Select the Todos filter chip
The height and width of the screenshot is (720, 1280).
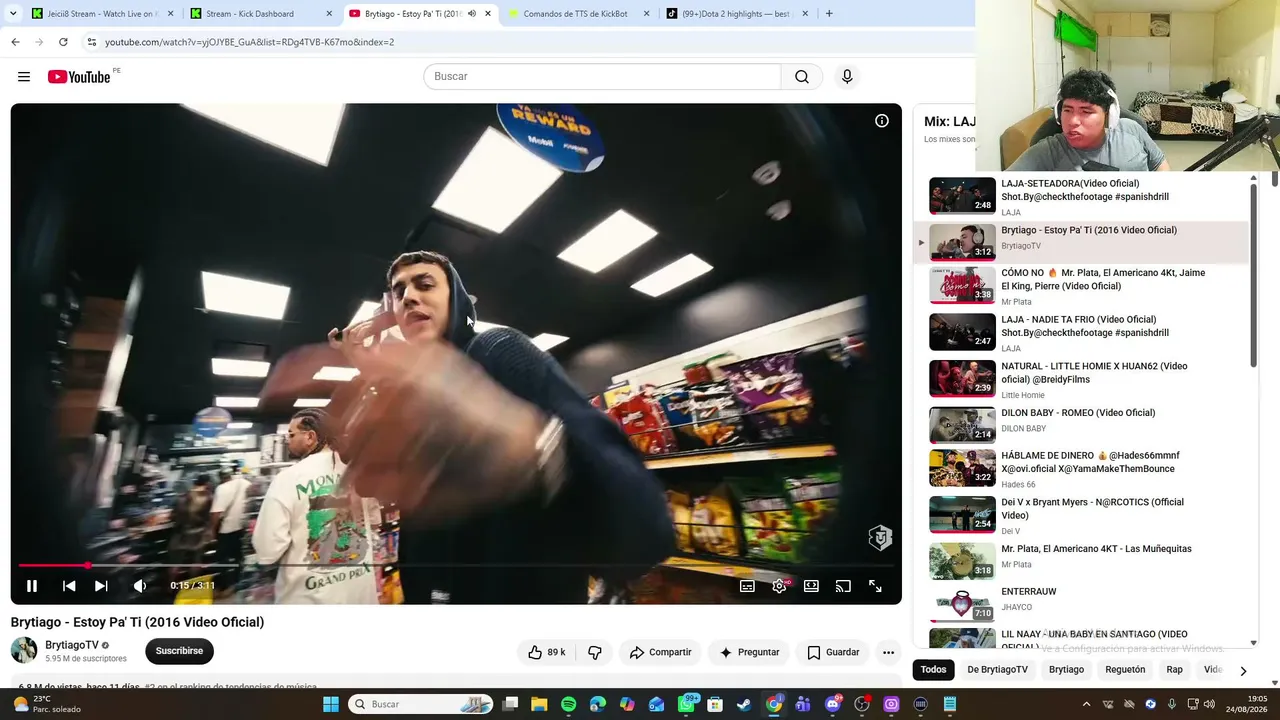coord(933,670)
